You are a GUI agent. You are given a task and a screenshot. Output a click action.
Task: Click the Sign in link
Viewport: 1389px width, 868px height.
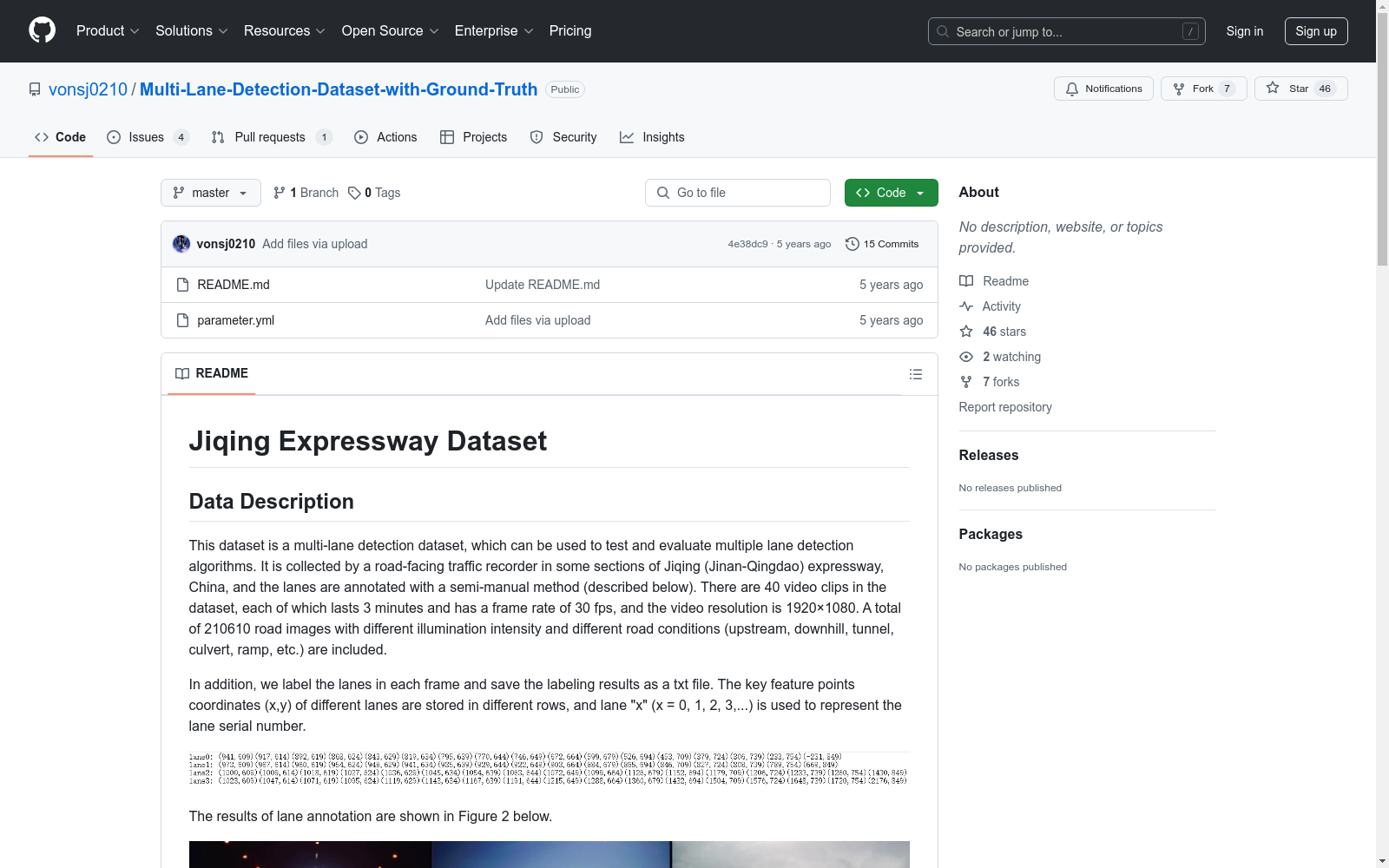[1244, 31]
